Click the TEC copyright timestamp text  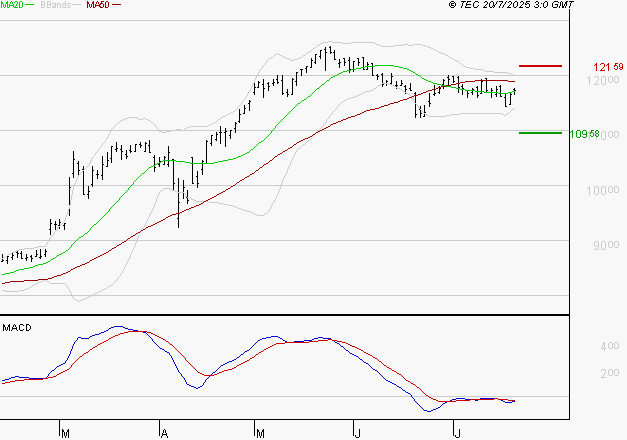511,5
